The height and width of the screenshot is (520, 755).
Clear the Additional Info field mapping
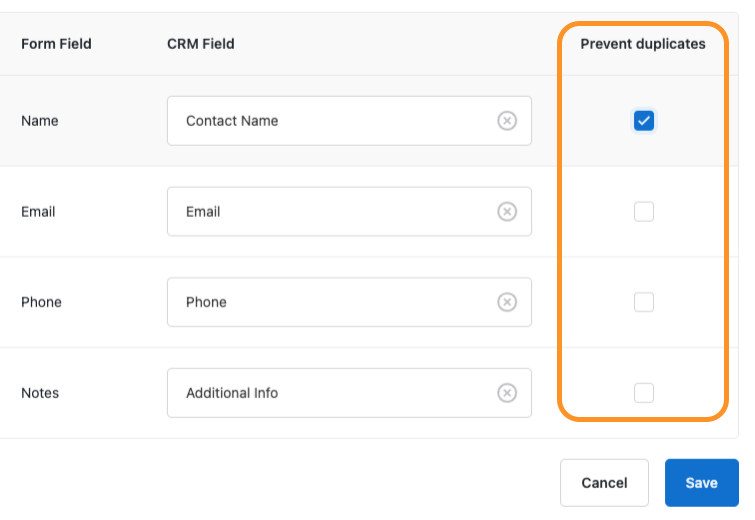507,393
